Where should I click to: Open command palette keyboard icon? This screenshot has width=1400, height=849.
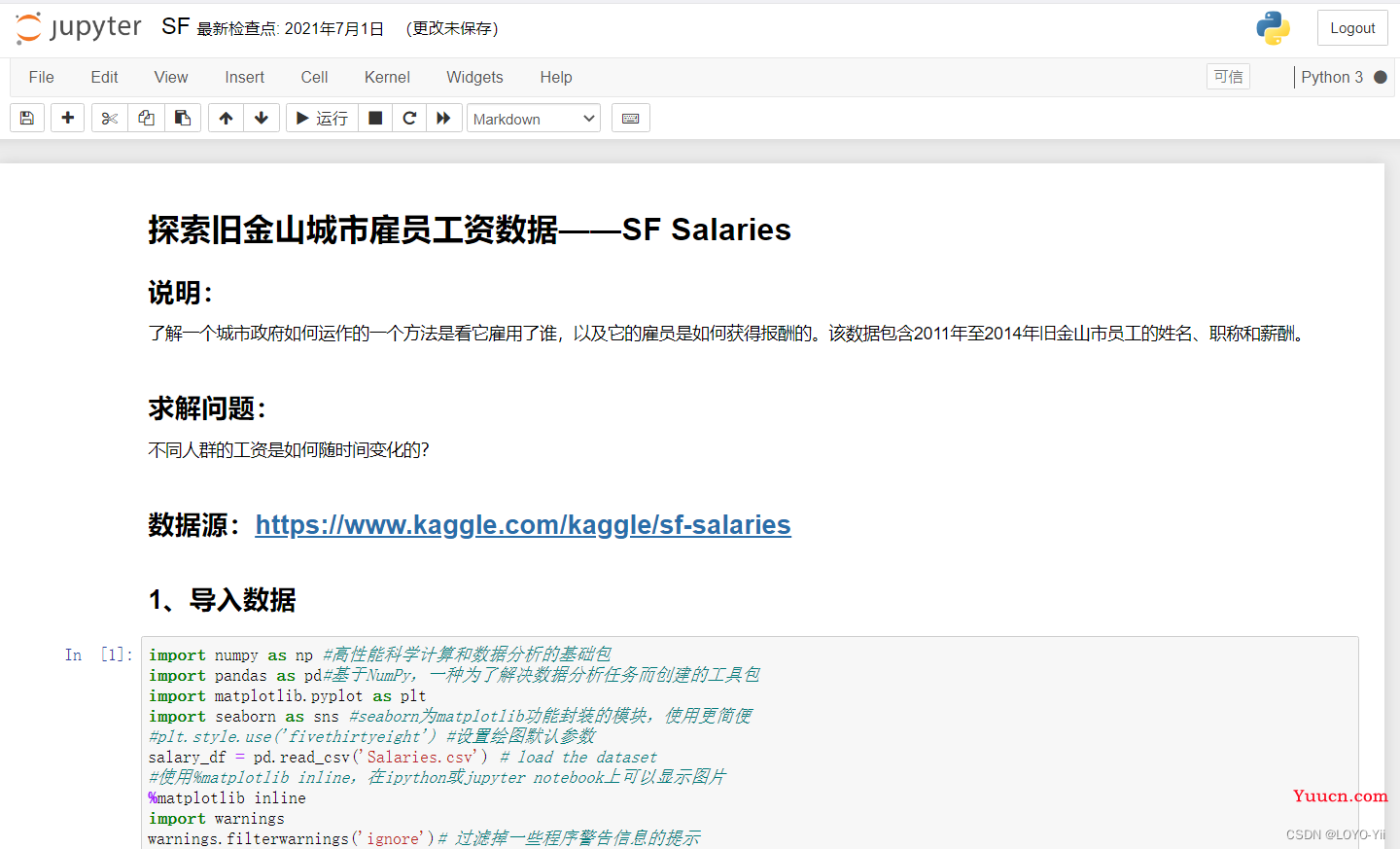[630, 118]
